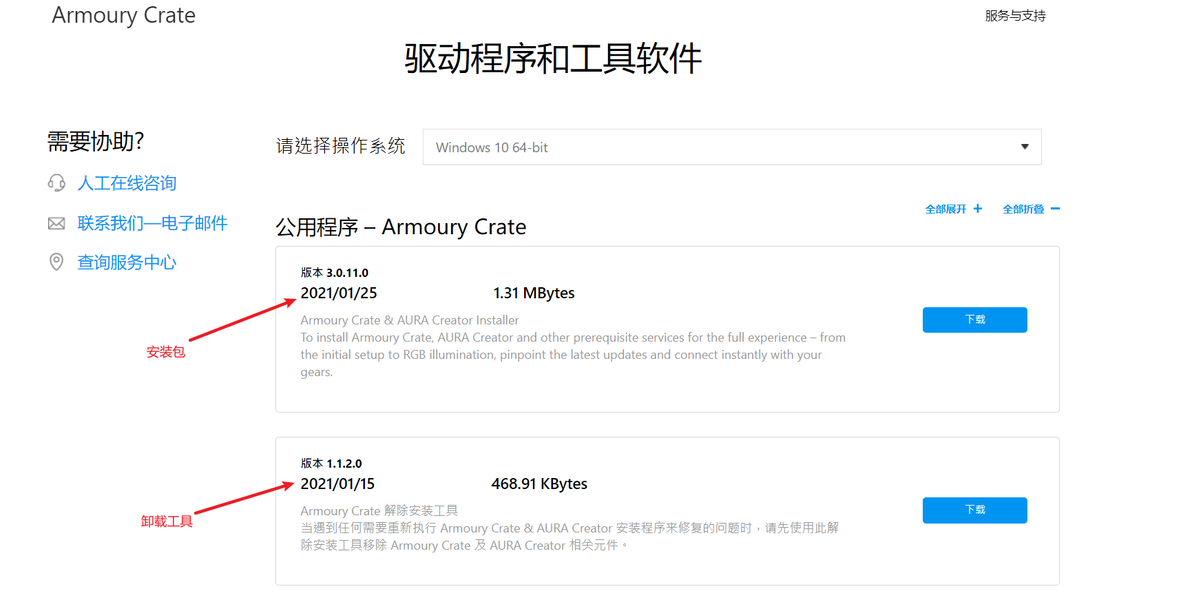Screen dimensions: 1192x611
Task: Download version 1.1.2.0 uninstall tool
Action: click(x=975, y=510)
